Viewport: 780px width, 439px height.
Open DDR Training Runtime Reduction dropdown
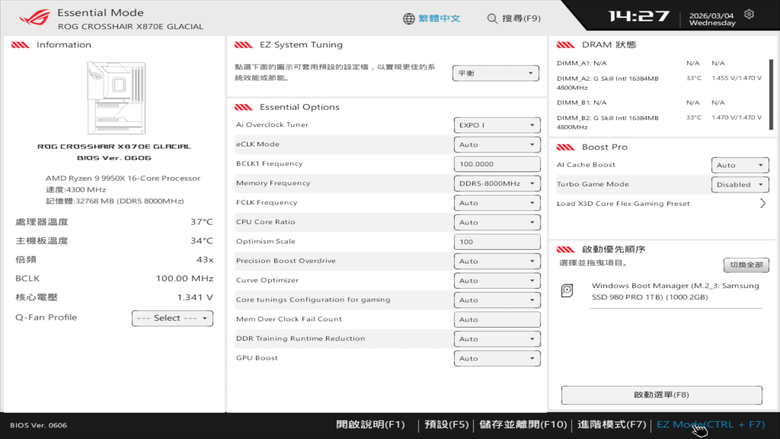(497, 339)
